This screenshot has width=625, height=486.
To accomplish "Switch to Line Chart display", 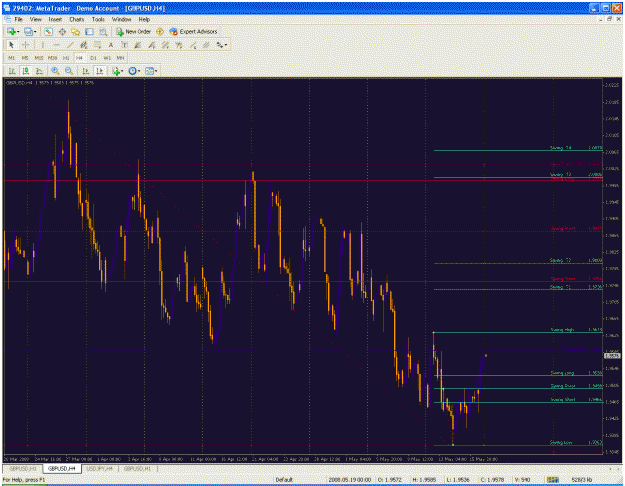I will click(39, 71).
